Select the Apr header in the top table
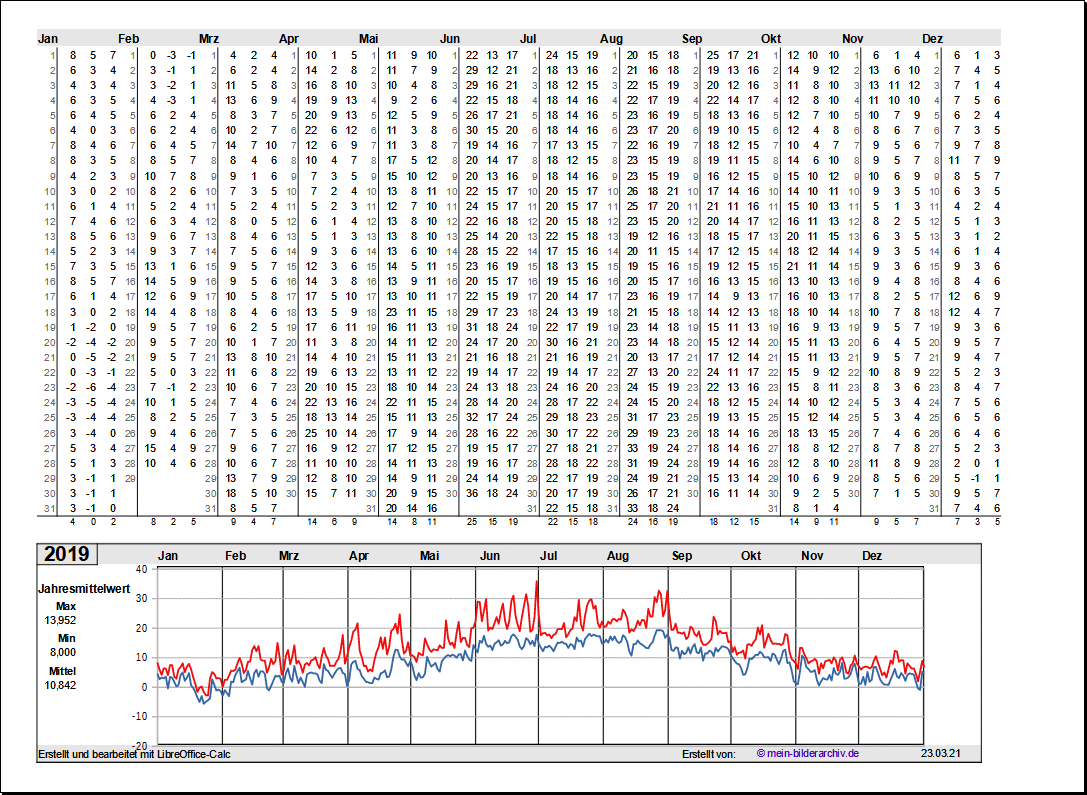Image resolution: width=1087 pixels, height=795 pixels. (288, 38)
